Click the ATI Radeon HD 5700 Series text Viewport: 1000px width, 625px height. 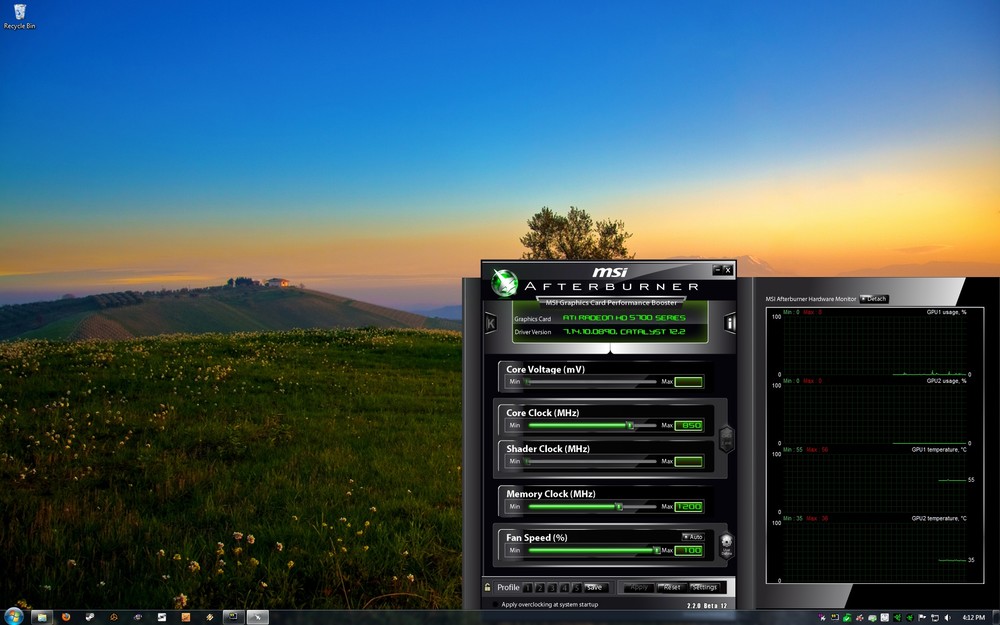pos(624,318)
